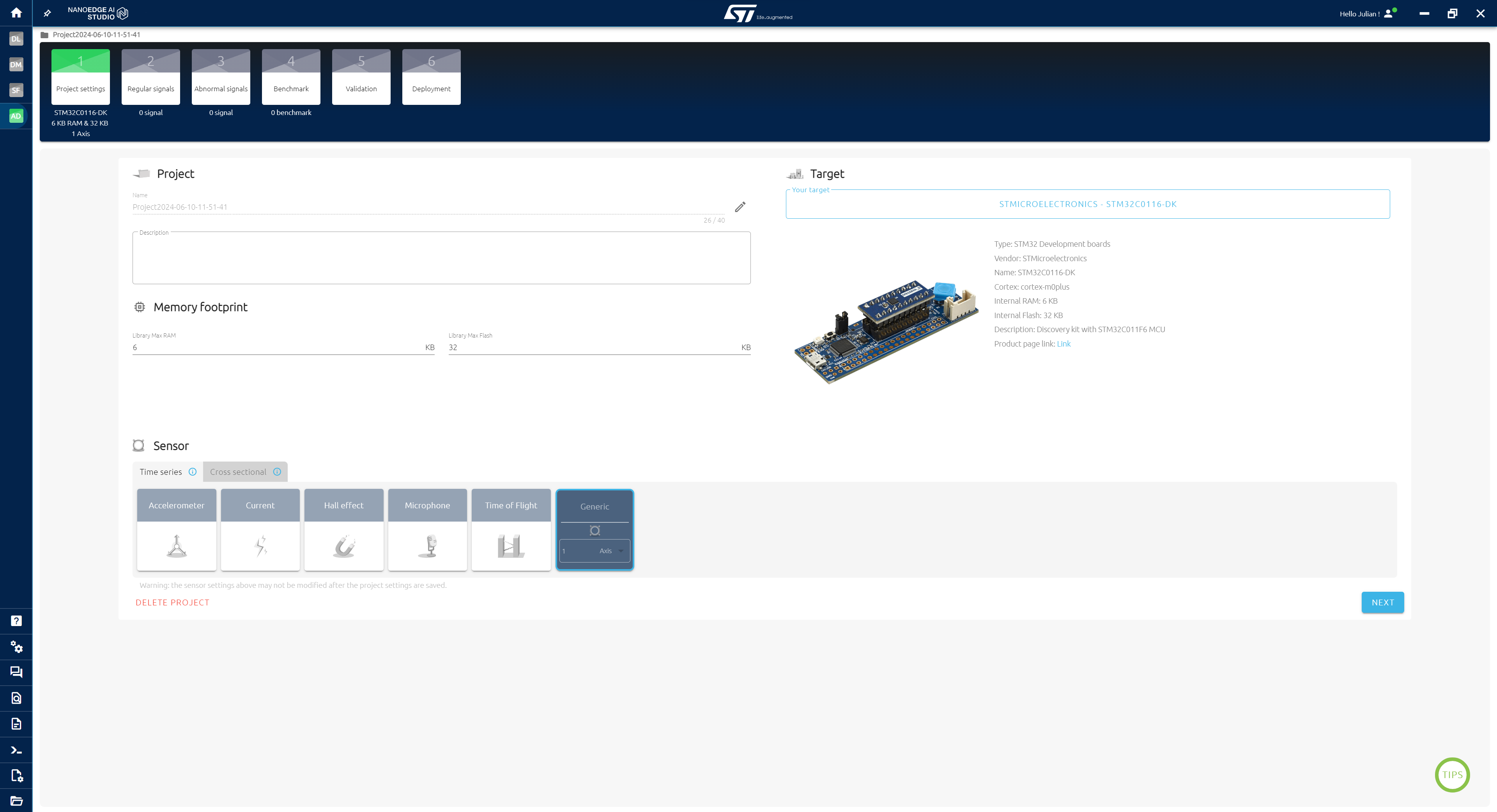Click into the Description text box

point(441,258)
